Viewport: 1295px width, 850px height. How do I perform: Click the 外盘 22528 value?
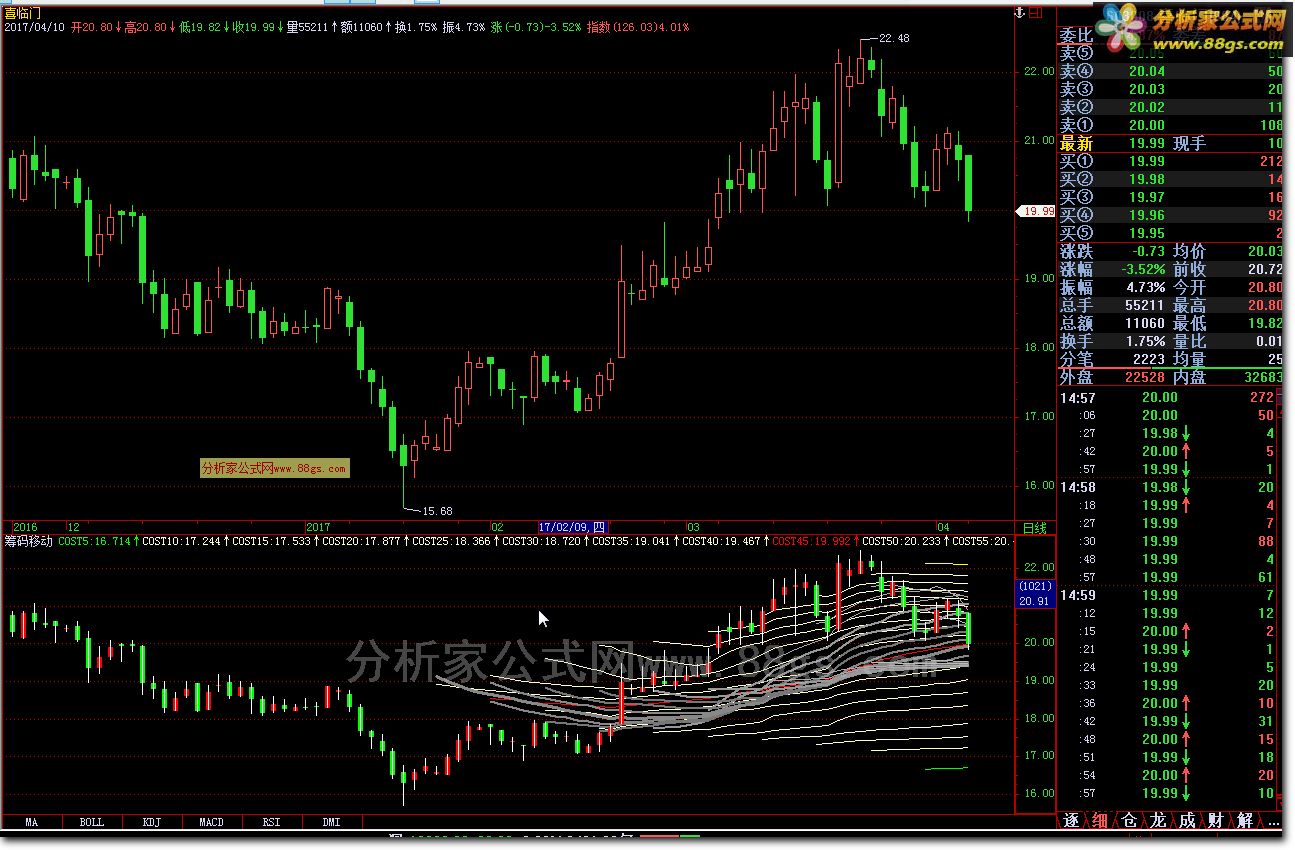click(1145, 377)
